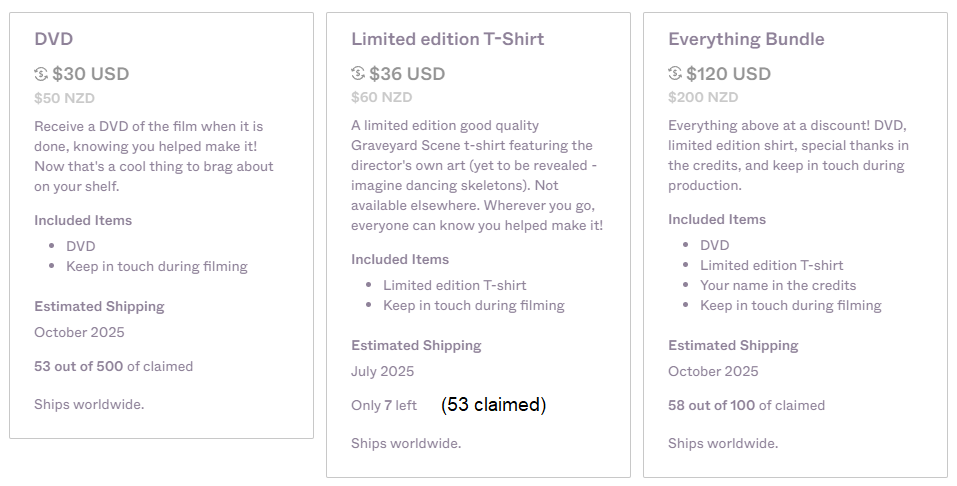Click the $120 USD price
The width and height of the screenshot is (957, 486).
point(728,73)
